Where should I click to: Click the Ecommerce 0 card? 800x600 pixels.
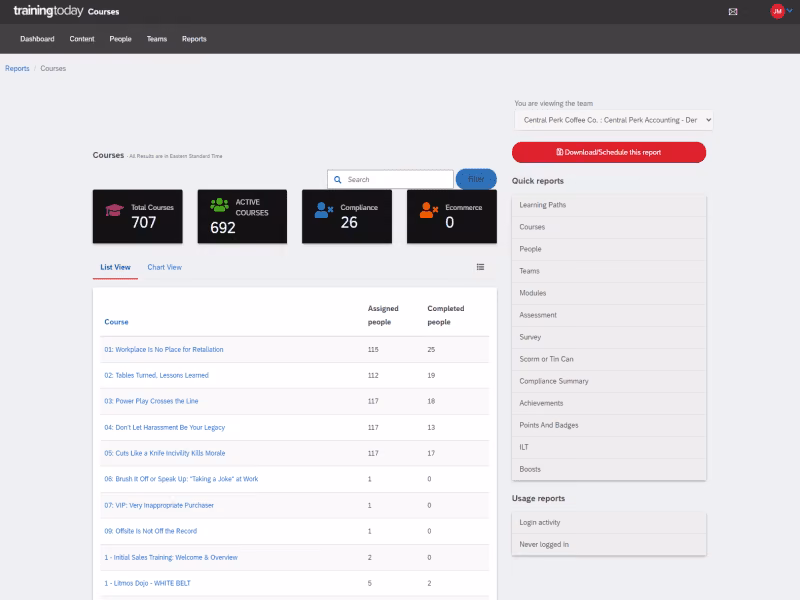[452, 216]
